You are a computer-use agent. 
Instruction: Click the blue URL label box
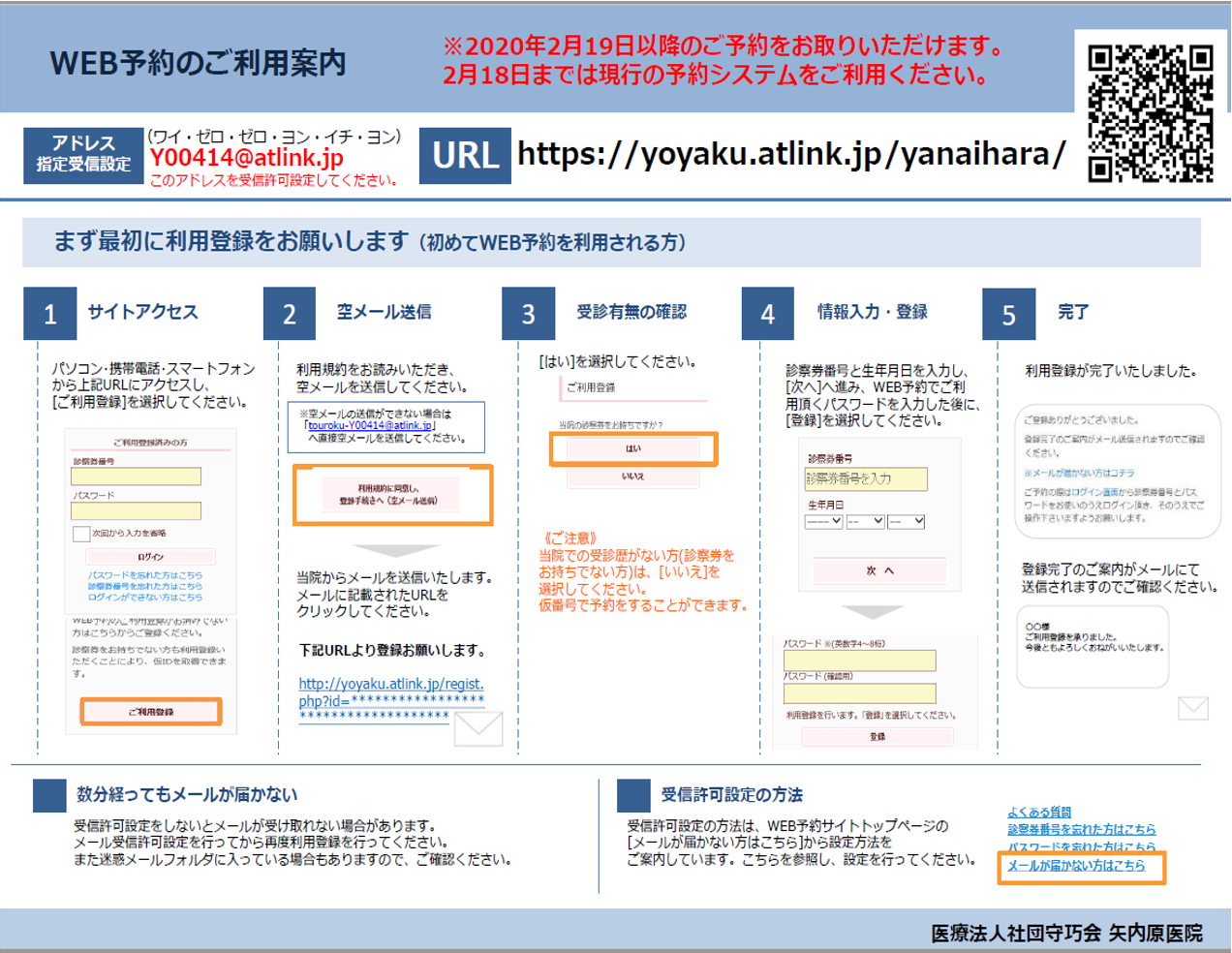pyautogui.click(x=465, y=155)
